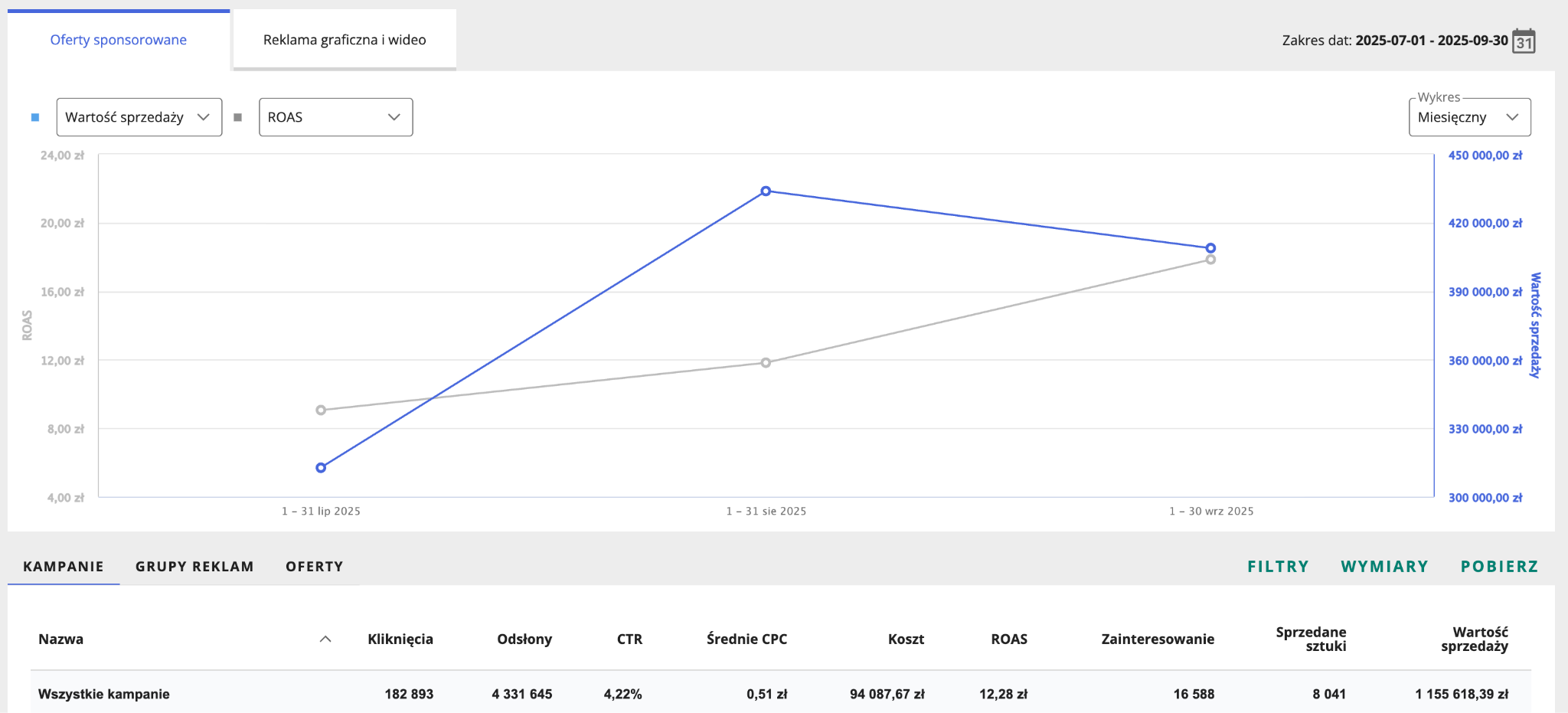Expand the Wykres Miesięczny dropdown
The height and width of the screenshot is (713, 1568).
1470,117
